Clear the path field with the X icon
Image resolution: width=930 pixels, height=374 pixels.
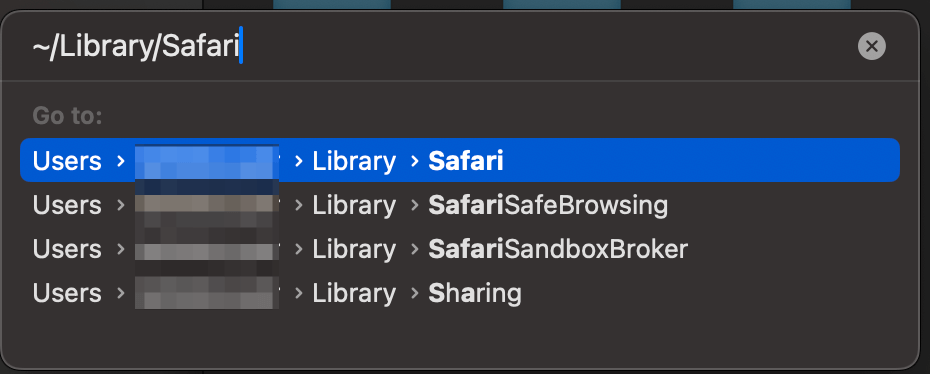click(871, 46)
